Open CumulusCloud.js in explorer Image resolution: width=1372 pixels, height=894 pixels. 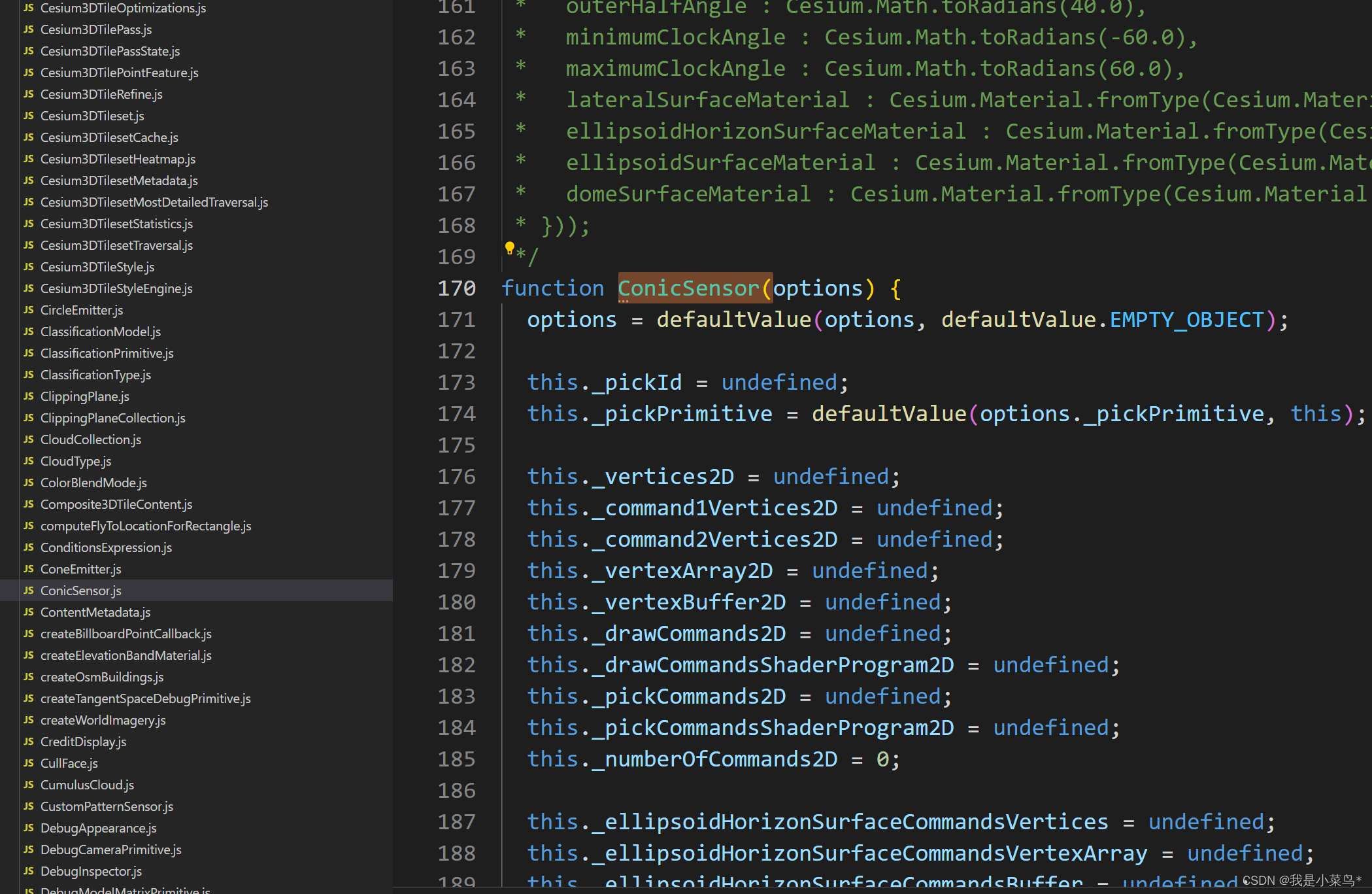(87, 785)
